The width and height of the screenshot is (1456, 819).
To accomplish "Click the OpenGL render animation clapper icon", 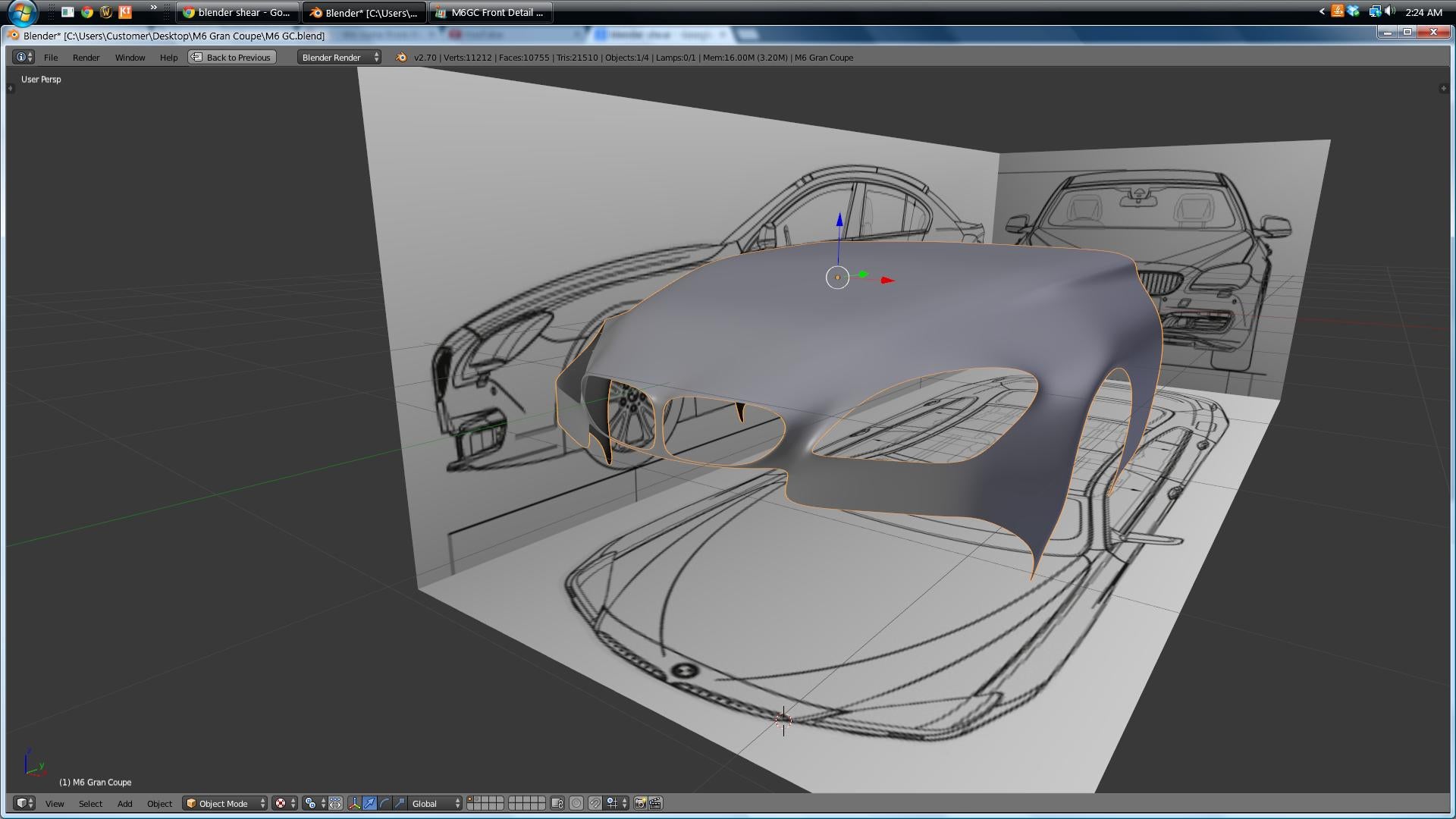I will pos(656,803).
